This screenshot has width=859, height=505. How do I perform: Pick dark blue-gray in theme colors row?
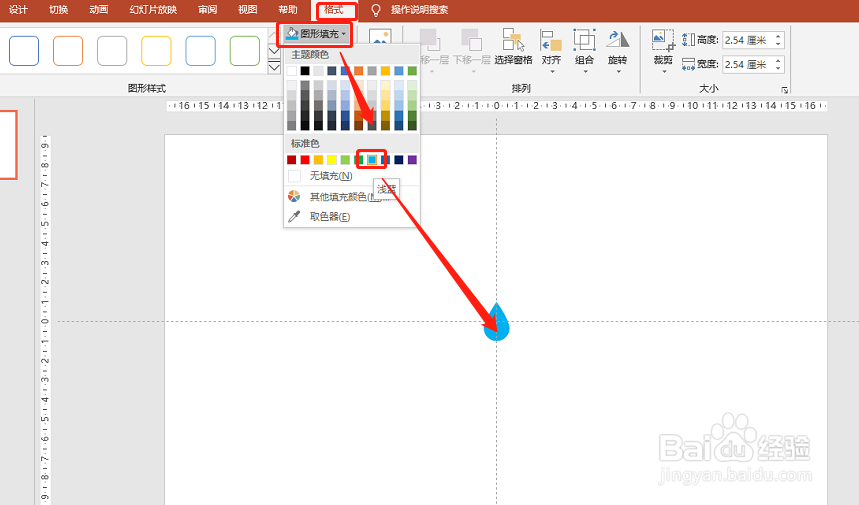pyautogui.click(x=332, y=71)
